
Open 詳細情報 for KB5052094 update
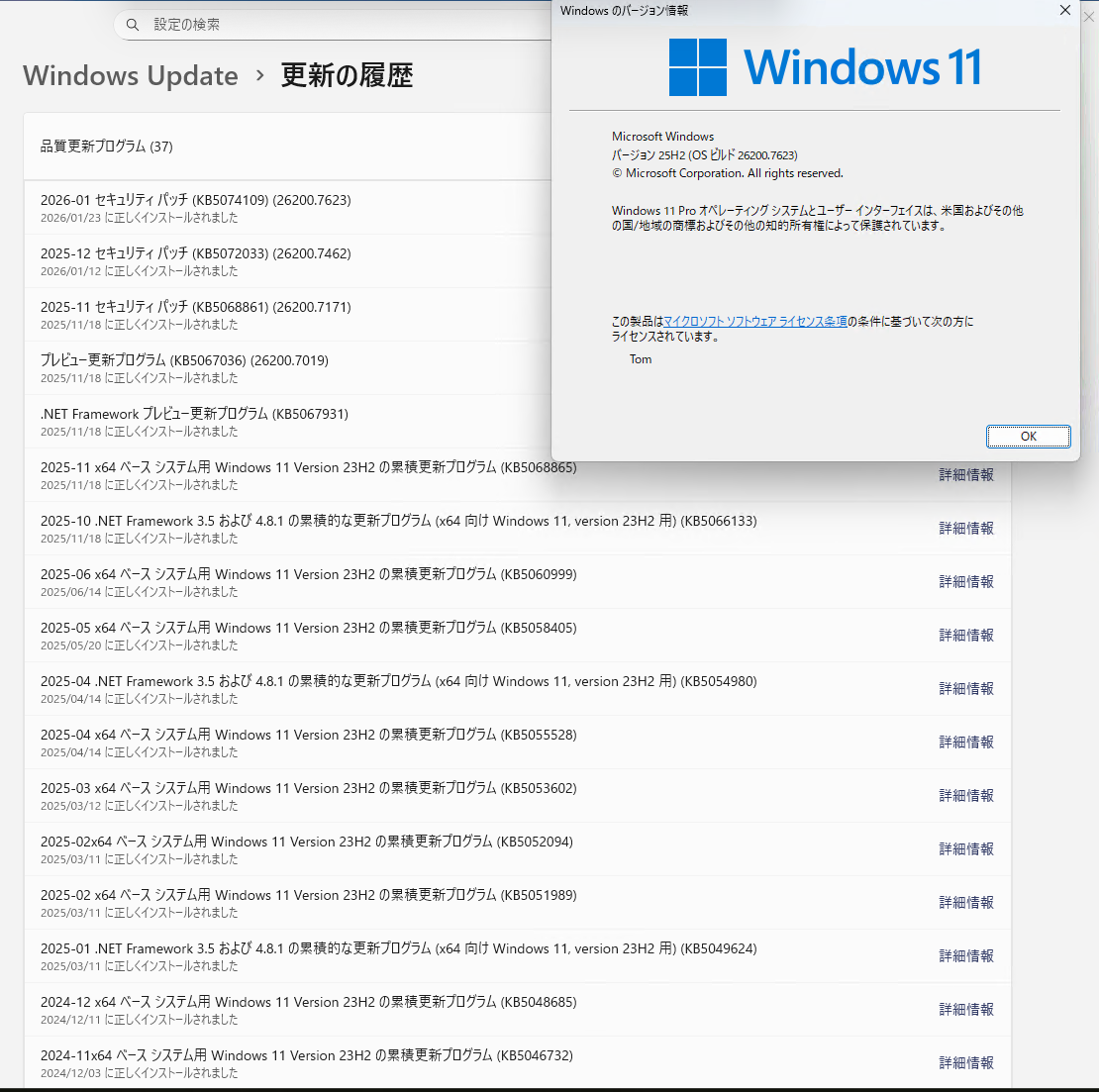(x=965, y=848)
